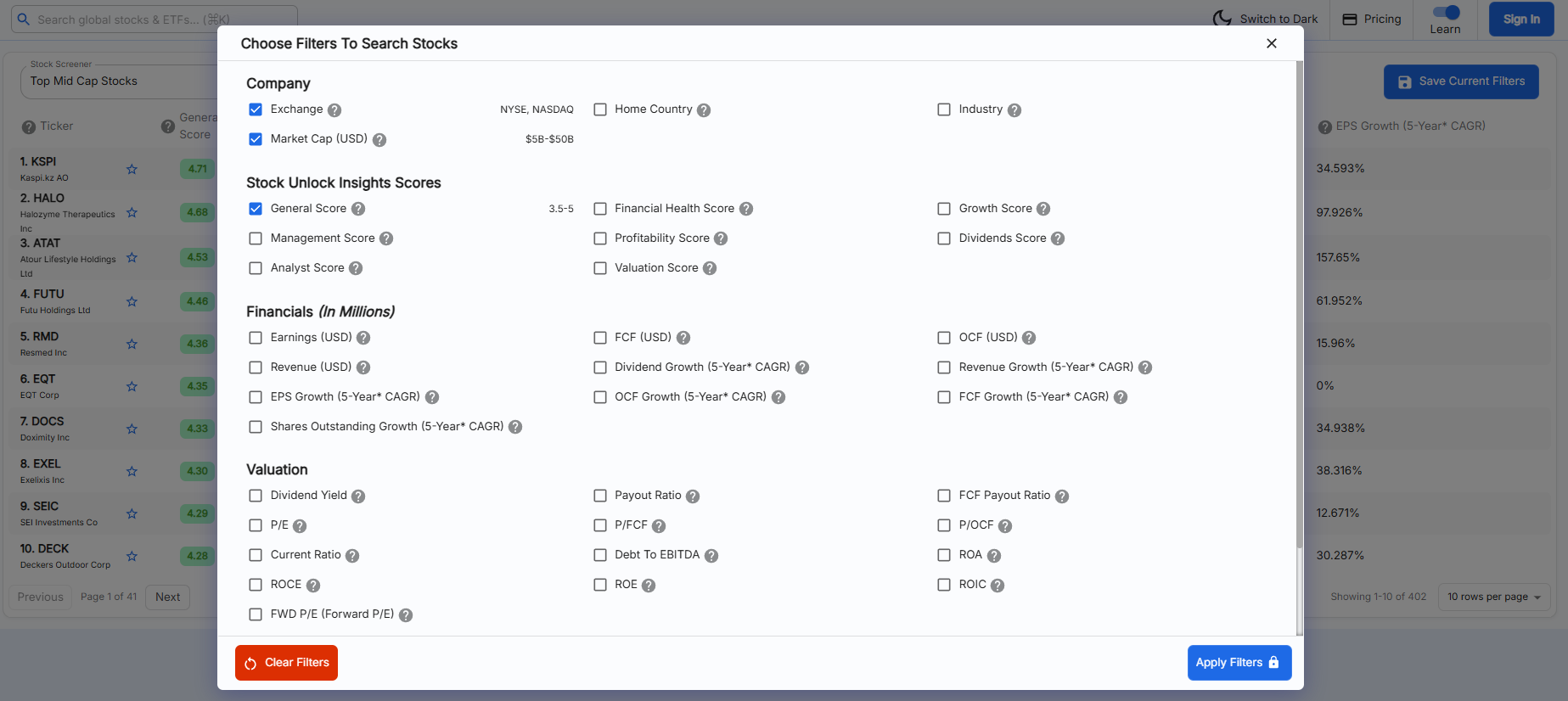Toggle the Learn switch in header
This screenshot has width=1568, height=701.
click(1446, 12)
